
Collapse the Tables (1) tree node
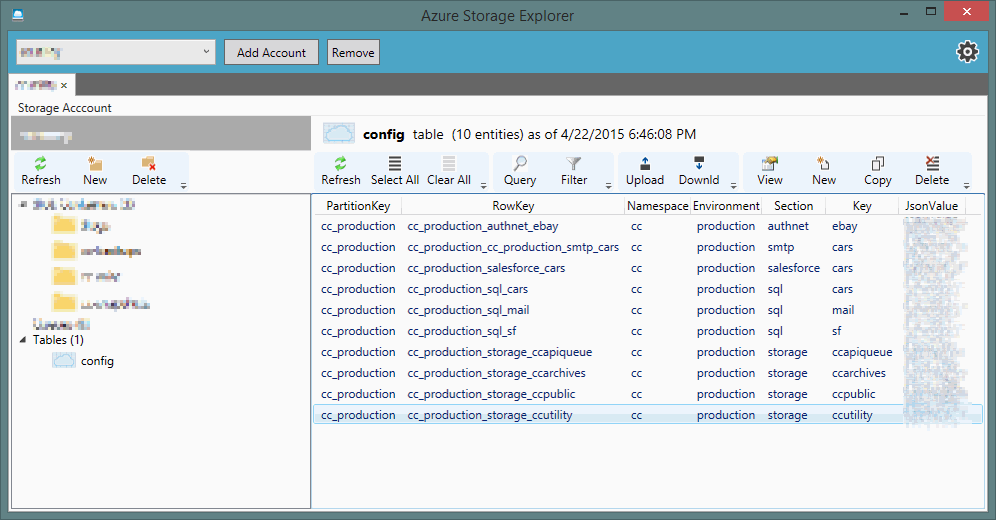point(23,340)
